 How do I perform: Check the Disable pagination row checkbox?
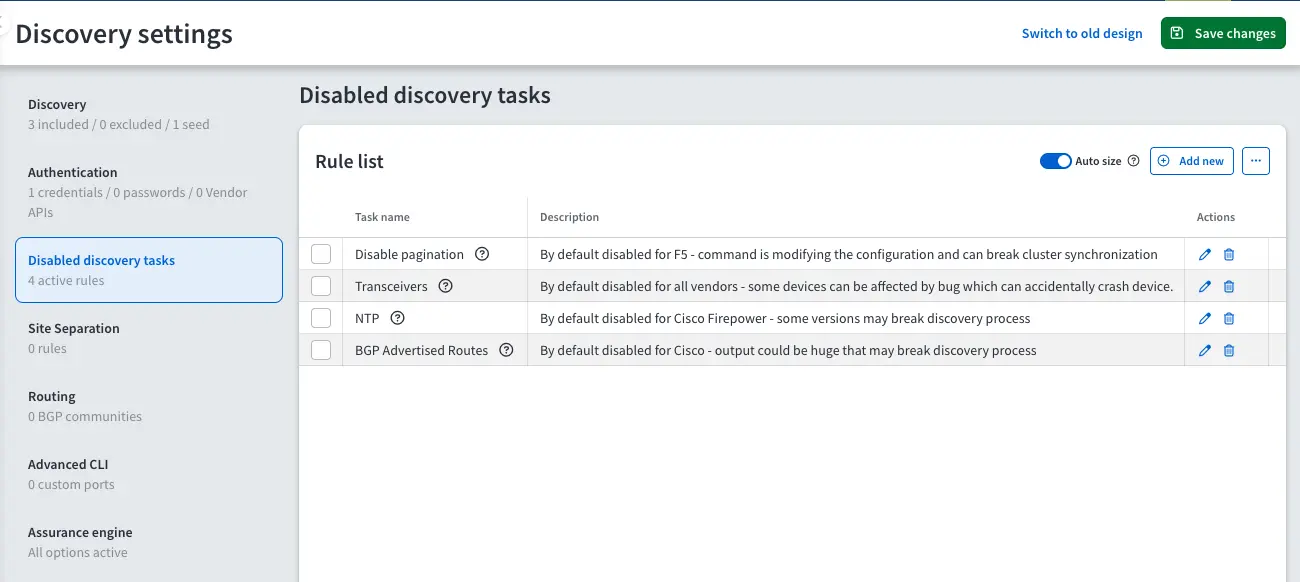click(x=321, y=254)
